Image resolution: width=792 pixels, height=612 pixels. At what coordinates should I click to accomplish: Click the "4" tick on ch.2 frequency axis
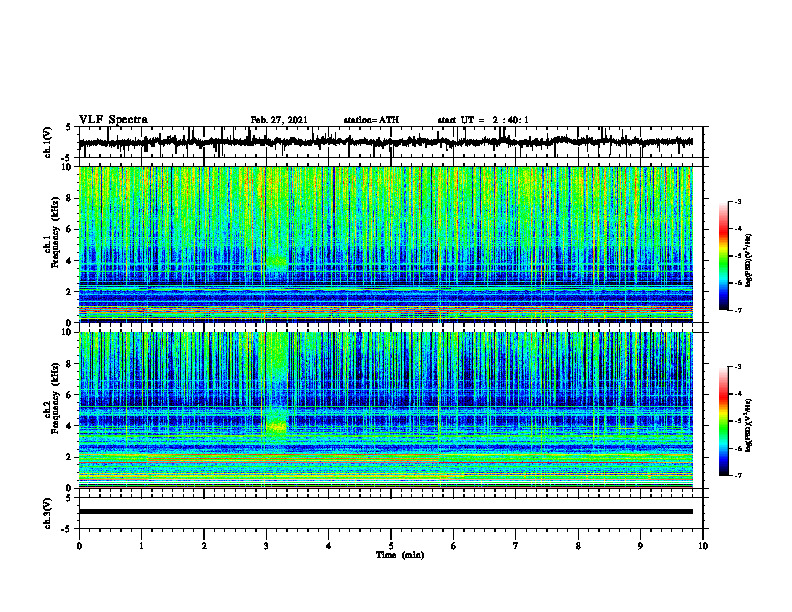click(70, 426)
